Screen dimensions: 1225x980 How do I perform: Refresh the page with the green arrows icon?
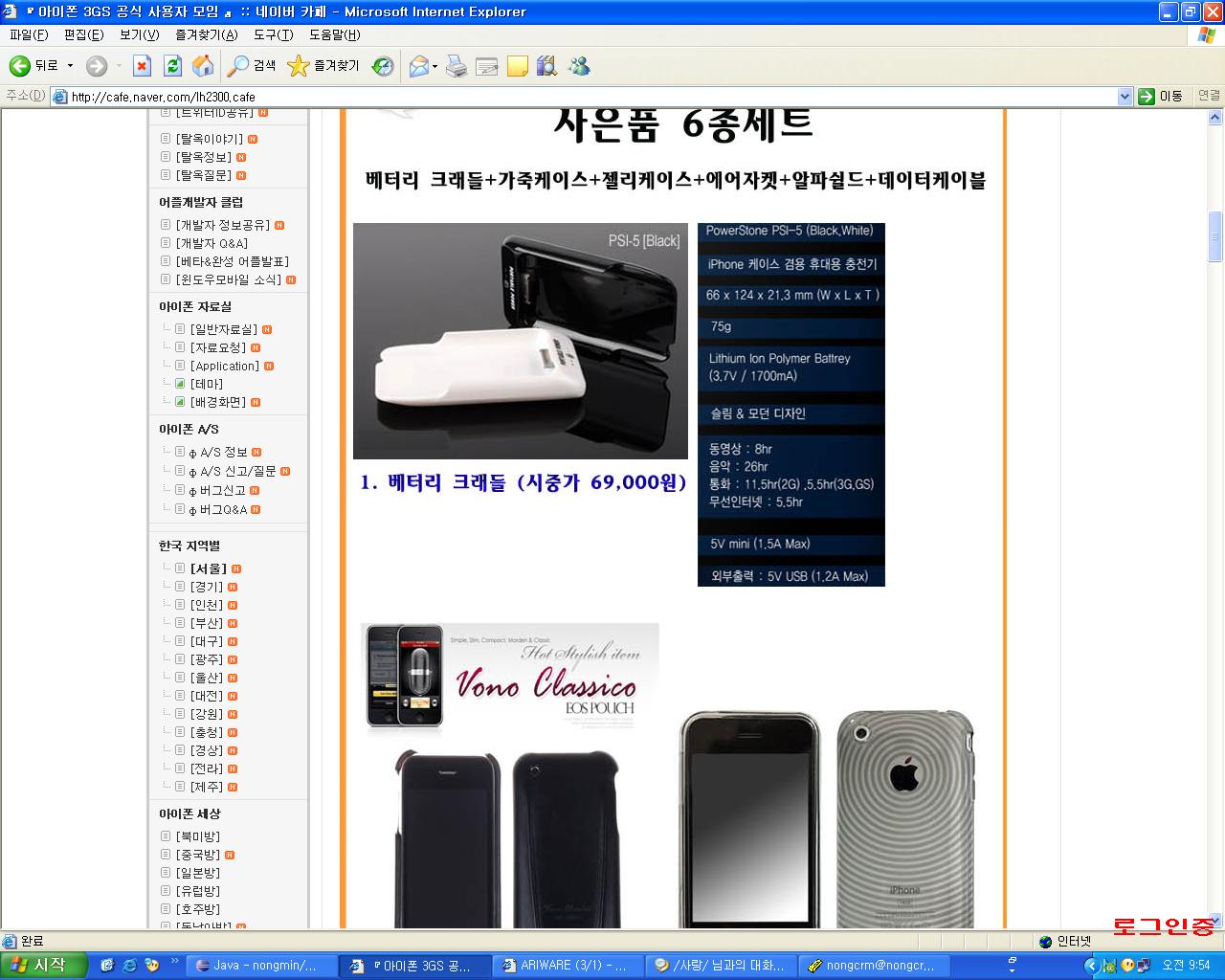click(172, 66)
